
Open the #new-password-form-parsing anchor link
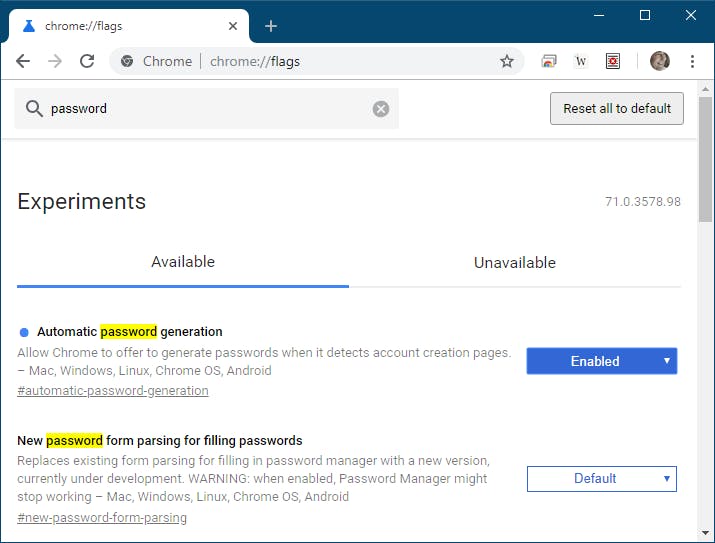[102, 518]
